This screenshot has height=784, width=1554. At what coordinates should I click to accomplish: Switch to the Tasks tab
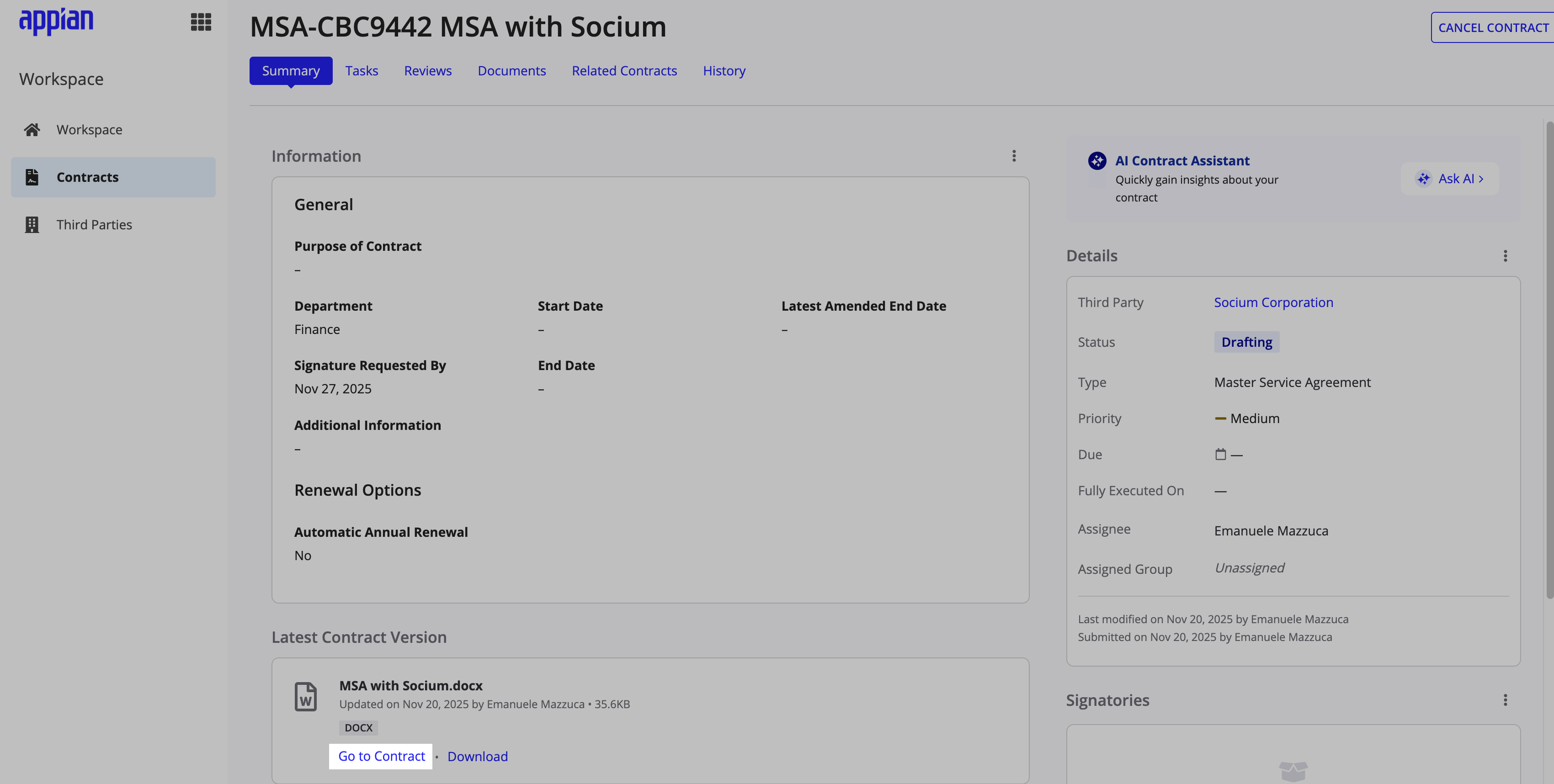point(362,70)
